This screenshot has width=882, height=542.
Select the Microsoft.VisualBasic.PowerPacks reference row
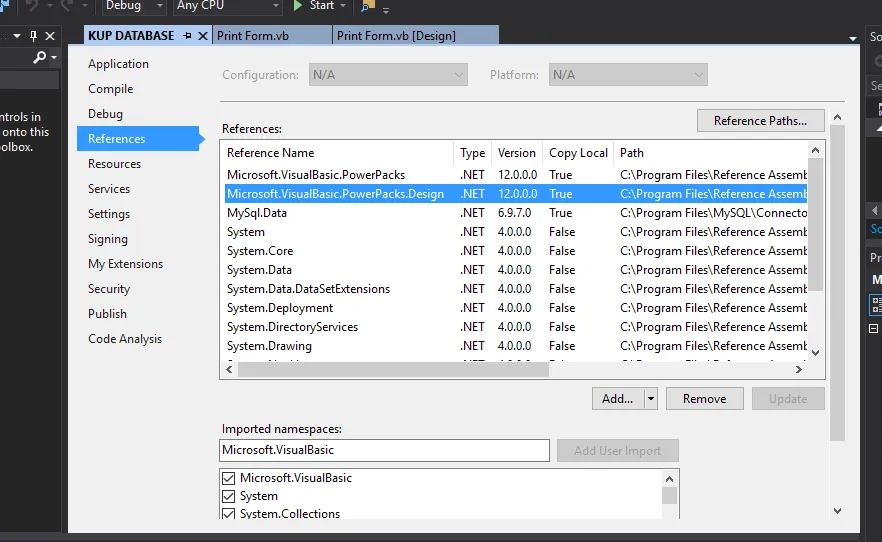(516, 175)
